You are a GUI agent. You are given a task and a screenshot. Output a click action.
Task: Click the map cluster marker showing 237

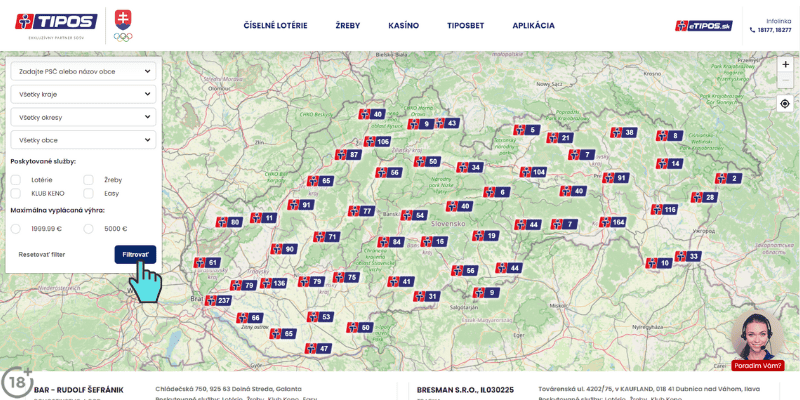click(x=218, y=301)
